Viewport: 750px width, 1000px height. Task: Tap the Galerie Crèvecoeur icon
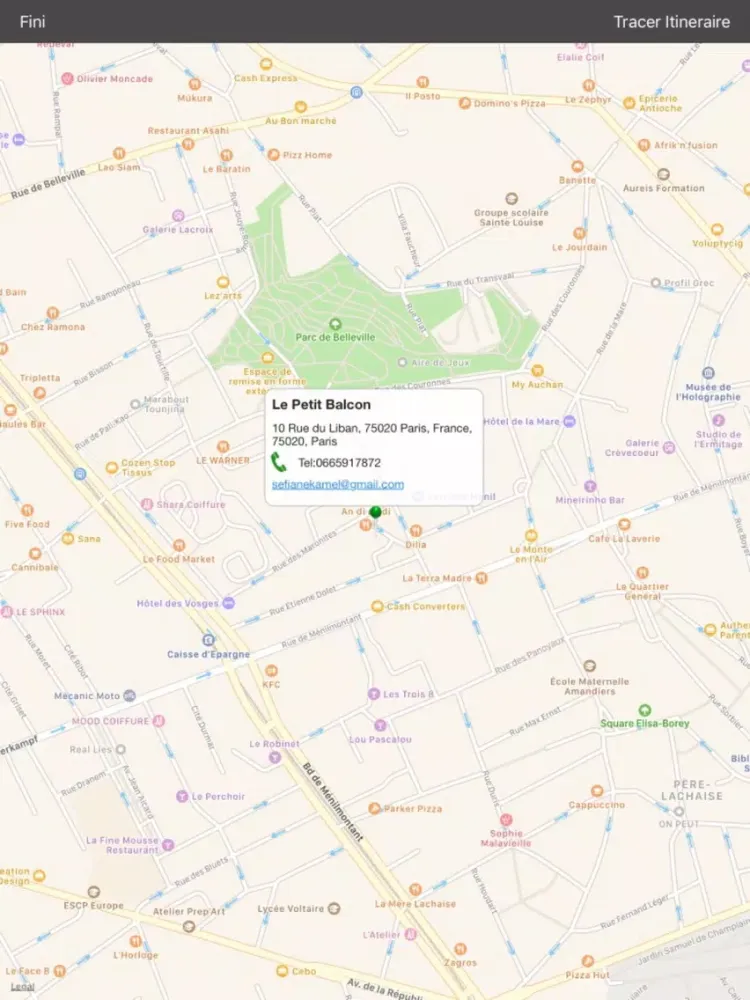point(669,447)
